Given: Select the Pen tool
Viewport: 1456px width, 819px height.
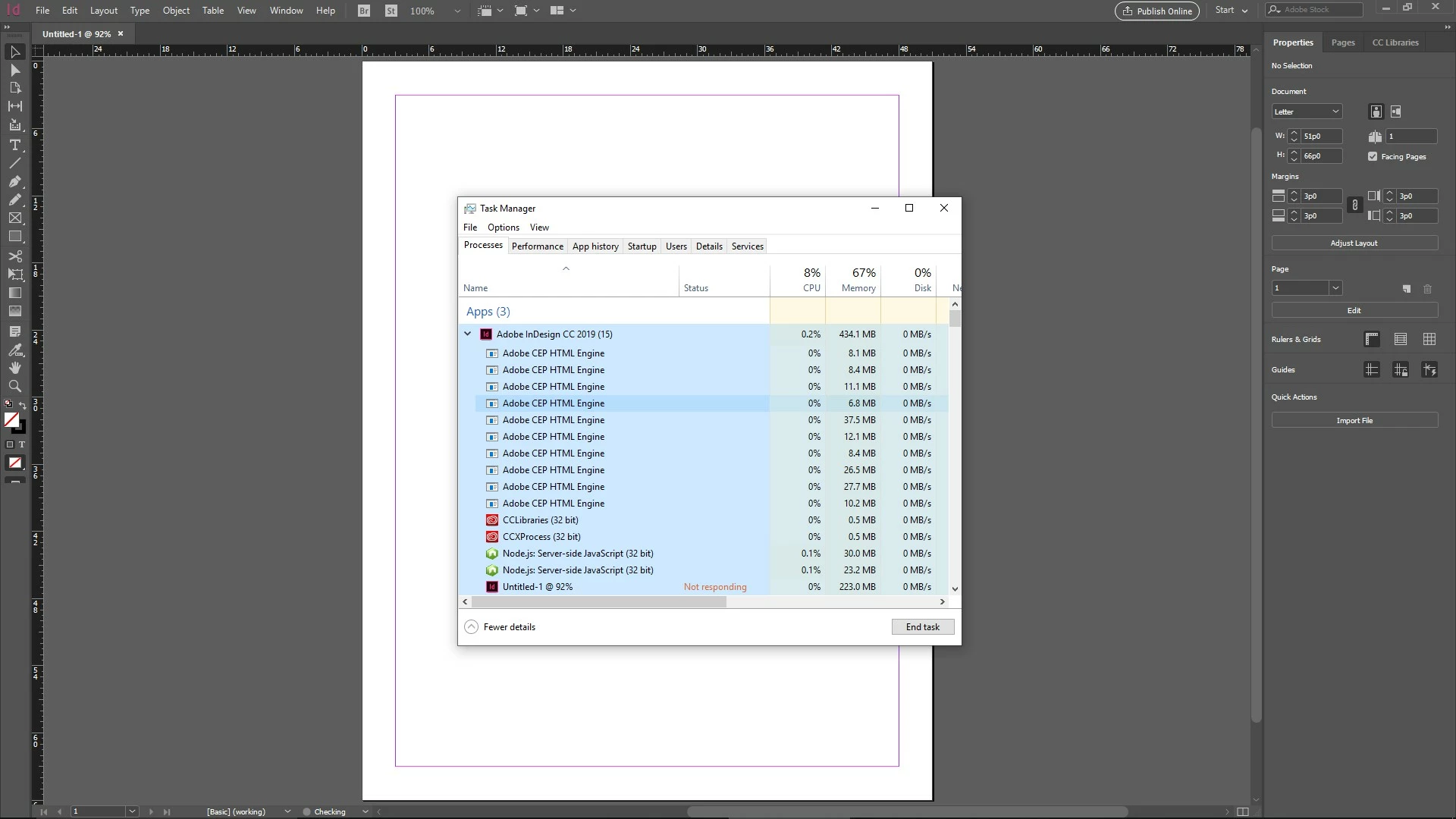Looking at the screenshot, I should pyautogui.click(x=14, y=182).
